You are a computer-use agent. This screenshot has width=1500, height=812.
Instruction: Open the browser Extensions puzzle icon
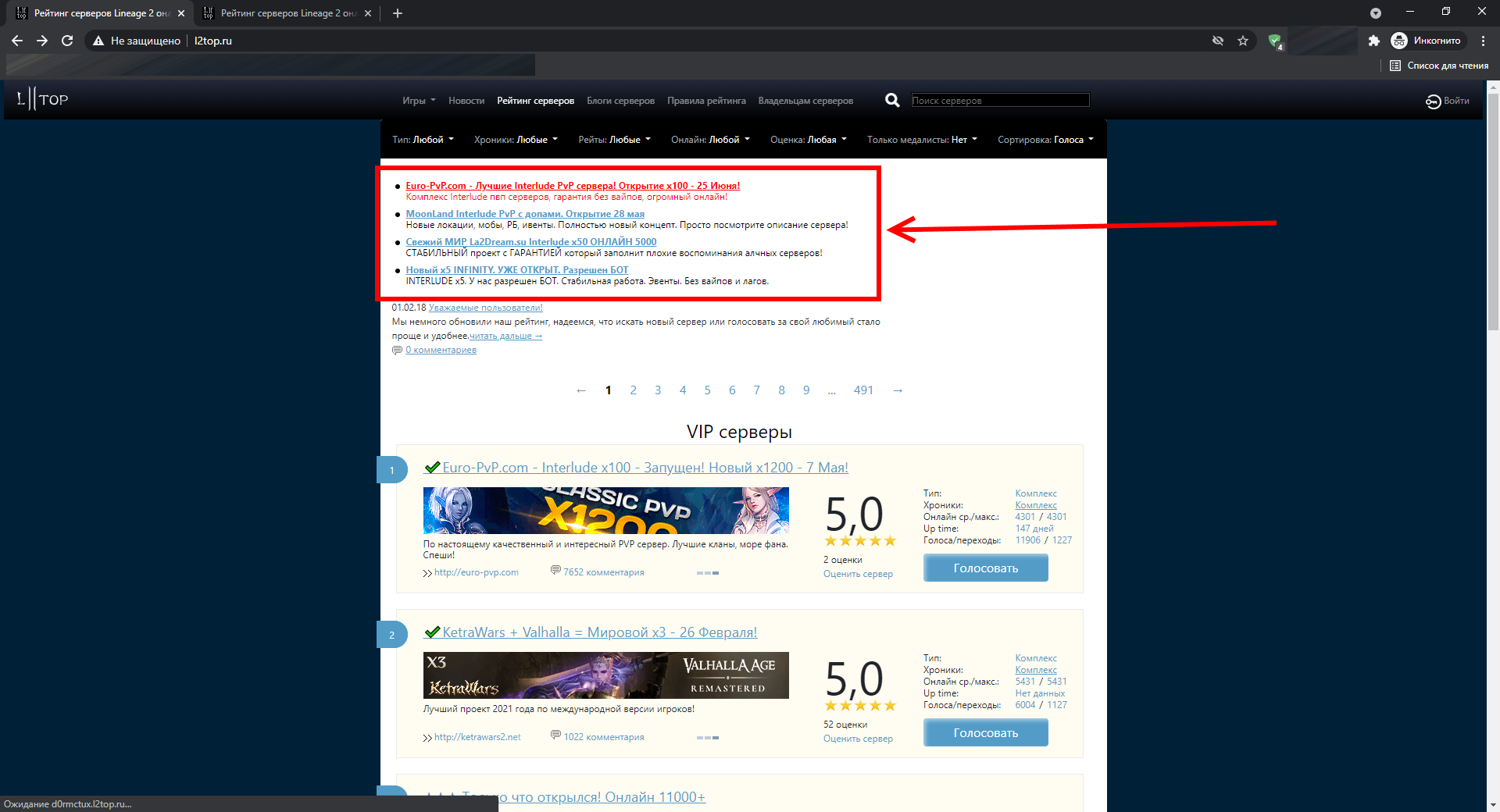pyautogui.click(x=1374, y=41)
